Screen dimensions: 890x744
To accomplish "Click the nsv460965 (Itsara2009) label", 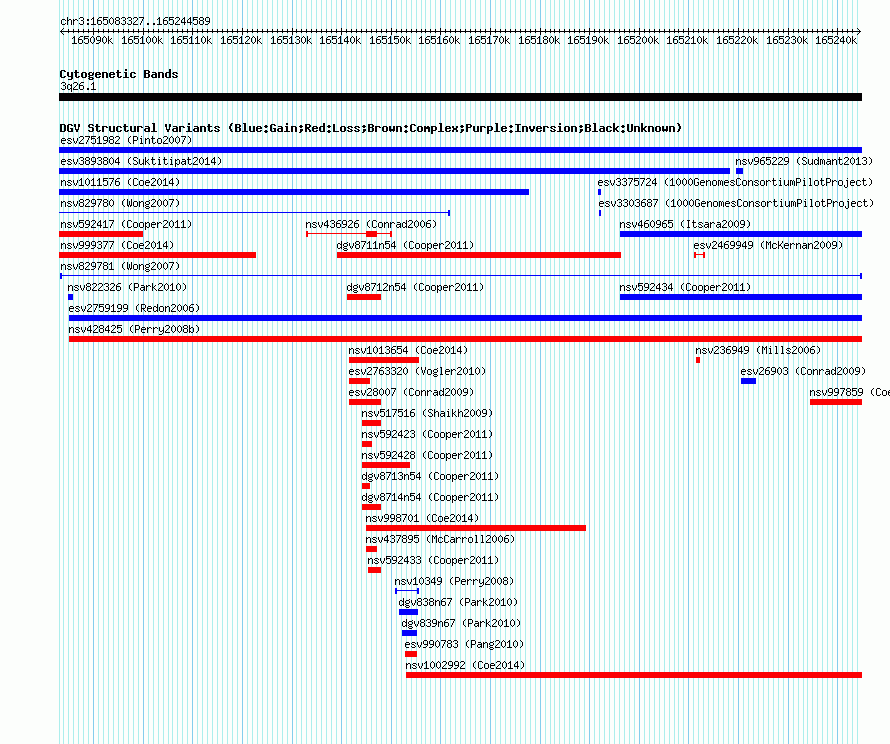I will tap(685, 224).
